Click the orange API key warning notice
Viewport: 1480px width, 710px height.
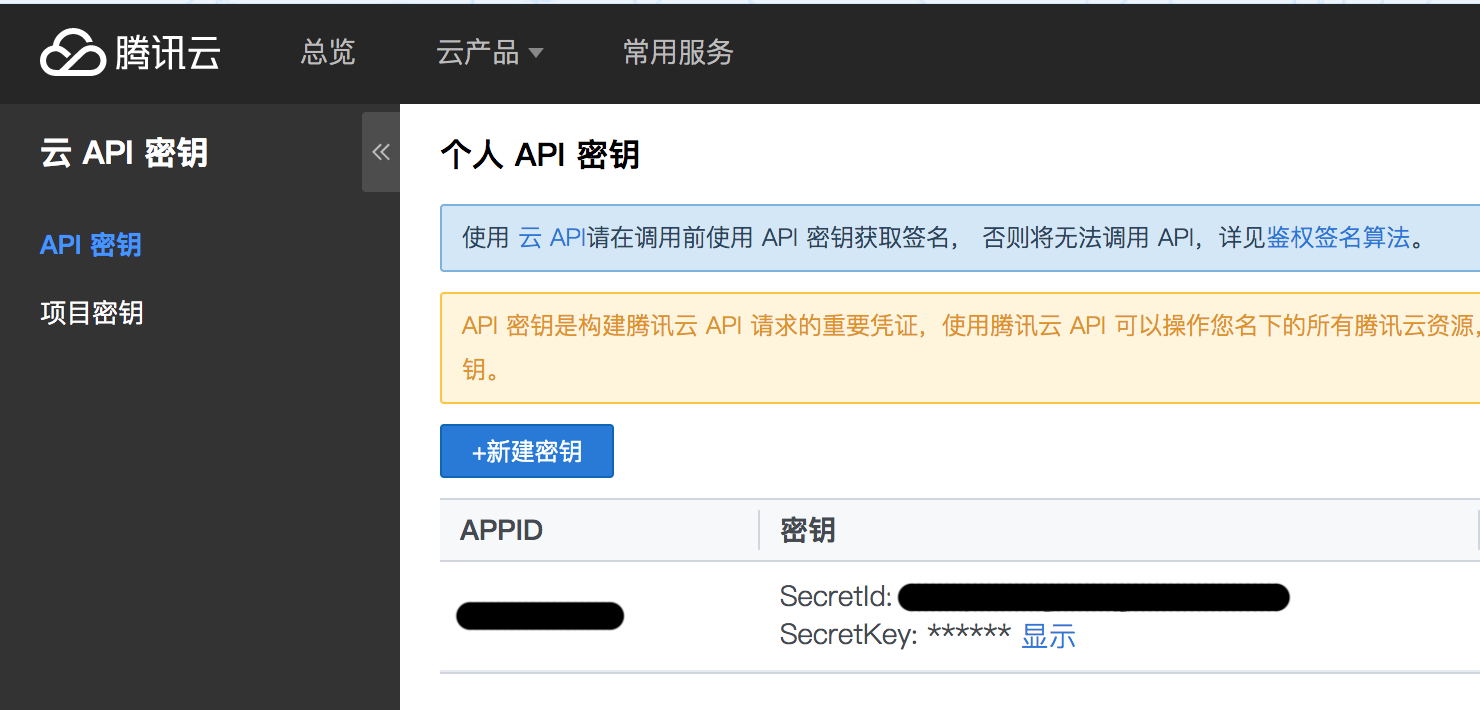960,348
